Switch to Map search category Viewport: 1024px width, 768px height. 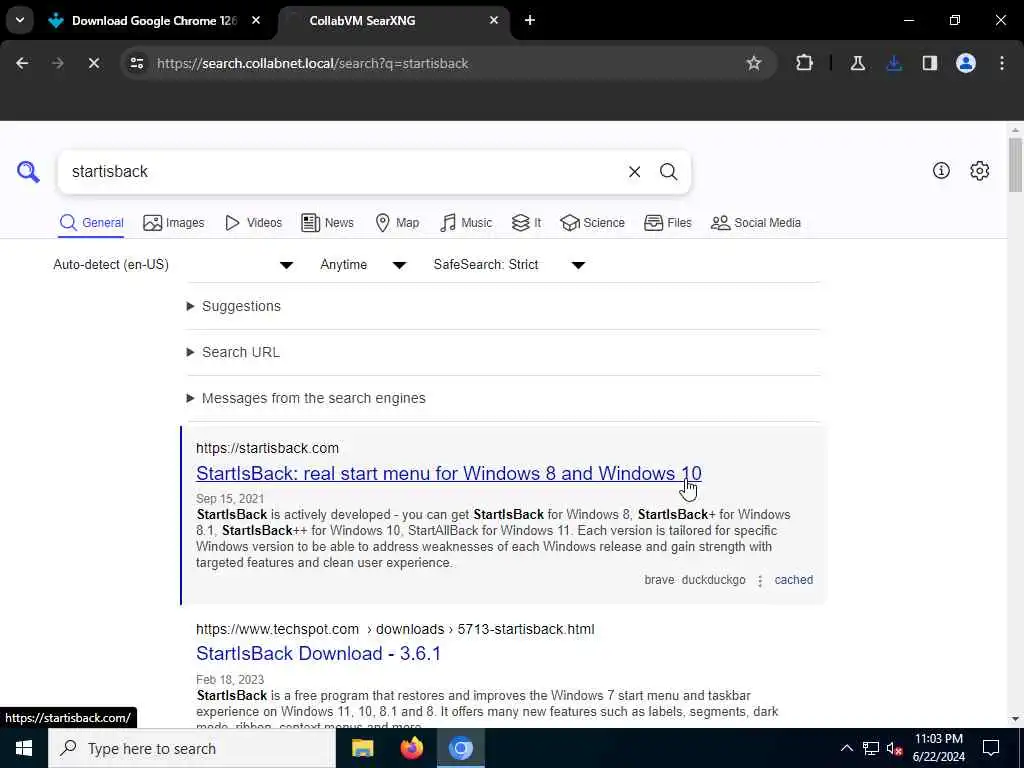click(397, 223)
